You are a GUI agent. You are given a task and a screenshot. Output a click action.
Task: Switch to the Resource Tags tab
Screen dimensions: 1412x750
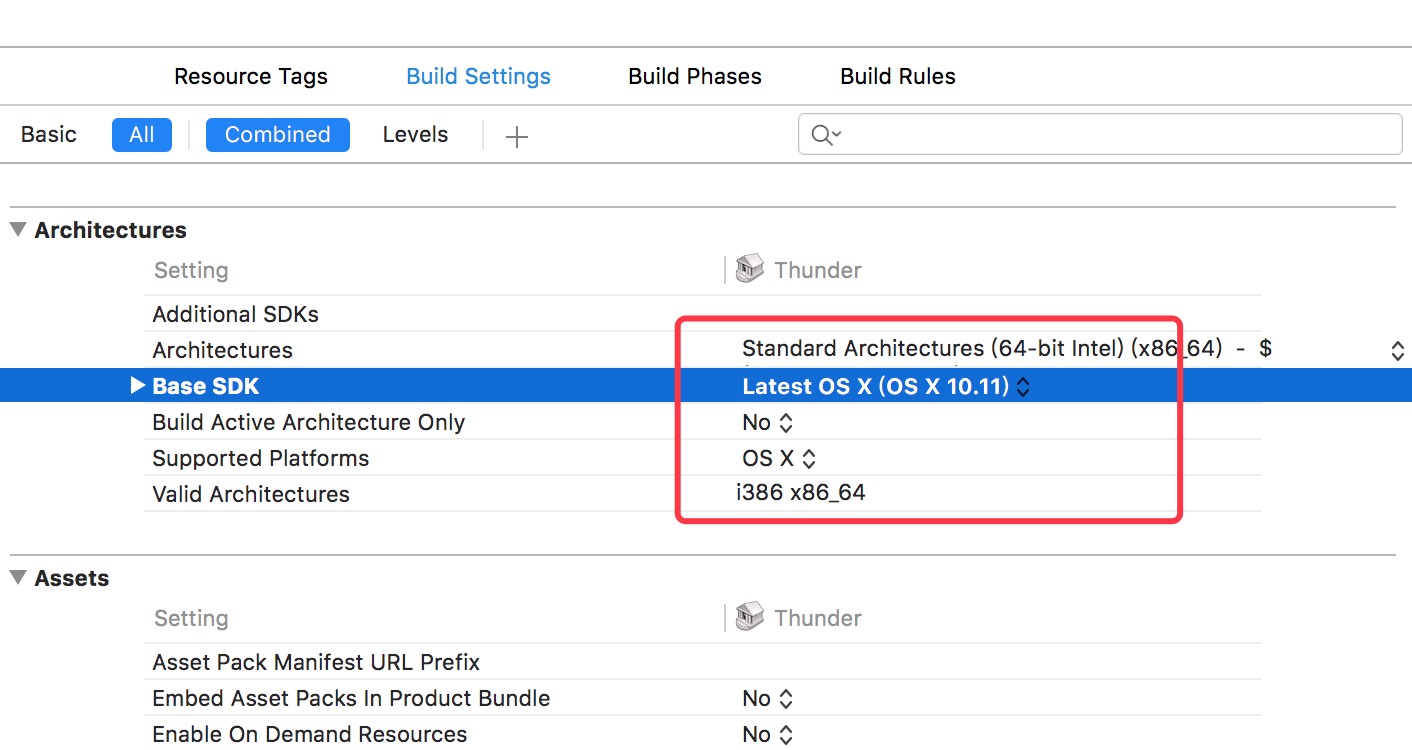251,76
